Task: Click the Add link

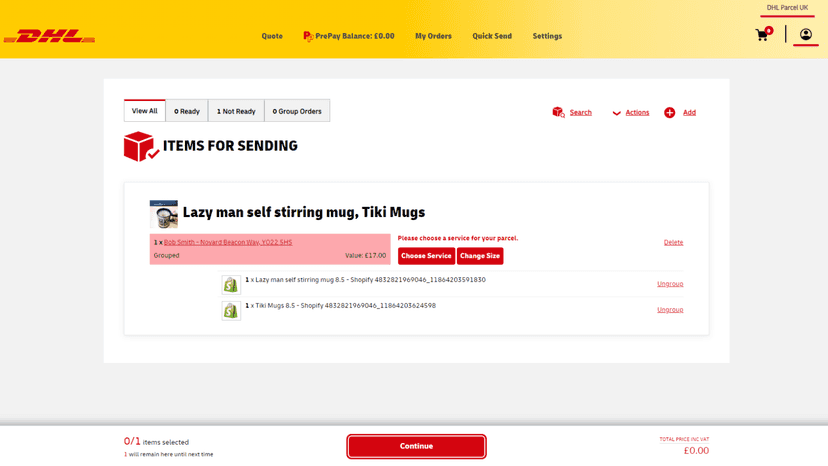Action: tap(689, 113)
